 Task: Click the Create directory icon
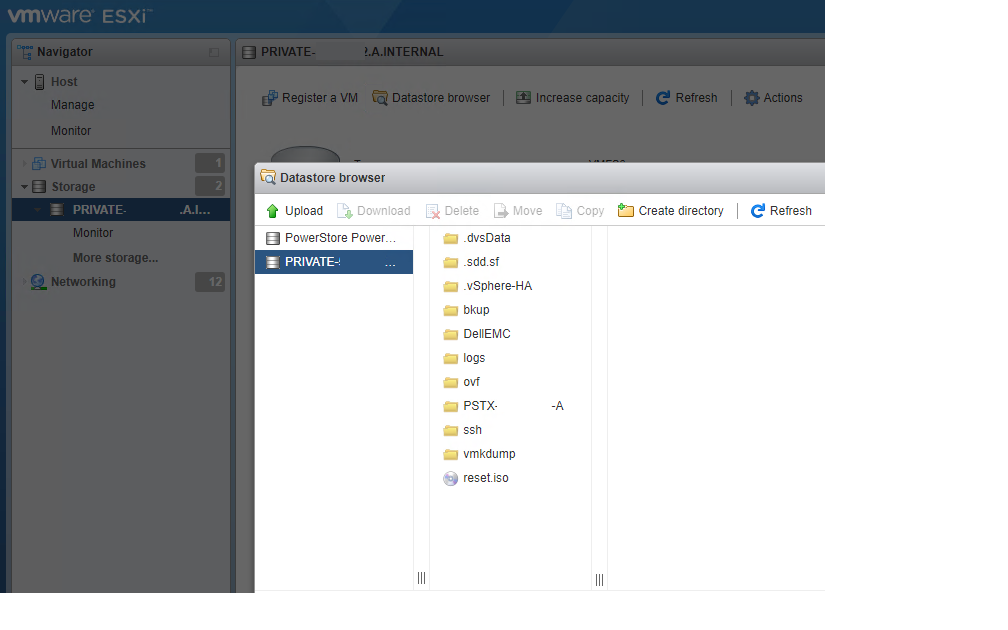pos(626,210)
